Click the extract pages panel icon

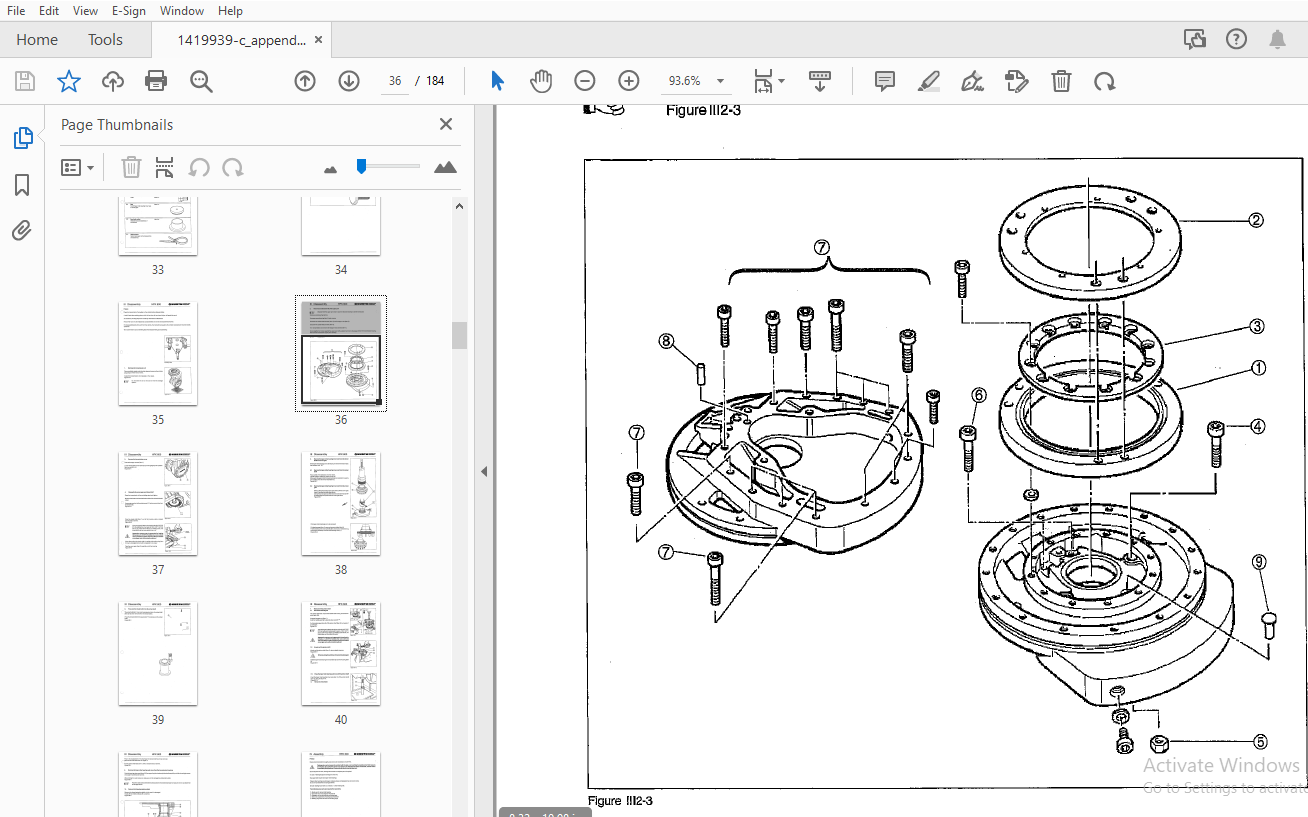(164, 168)
